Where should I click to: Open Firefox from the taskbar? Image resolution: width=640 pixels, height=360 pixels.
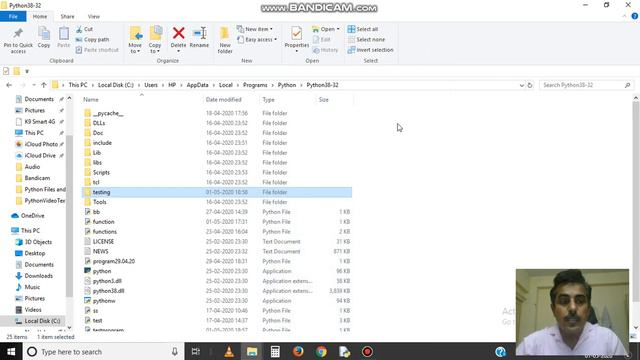pyautogui.click(x=298, y=351)
